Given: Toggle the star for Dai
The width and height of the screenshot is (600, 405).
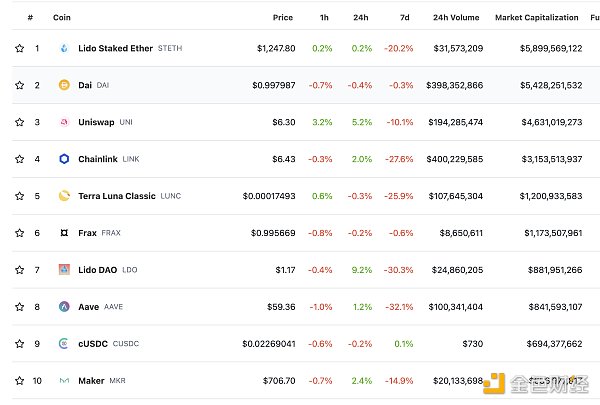Looking at the screenshot, I should click(x=20, y=85).
